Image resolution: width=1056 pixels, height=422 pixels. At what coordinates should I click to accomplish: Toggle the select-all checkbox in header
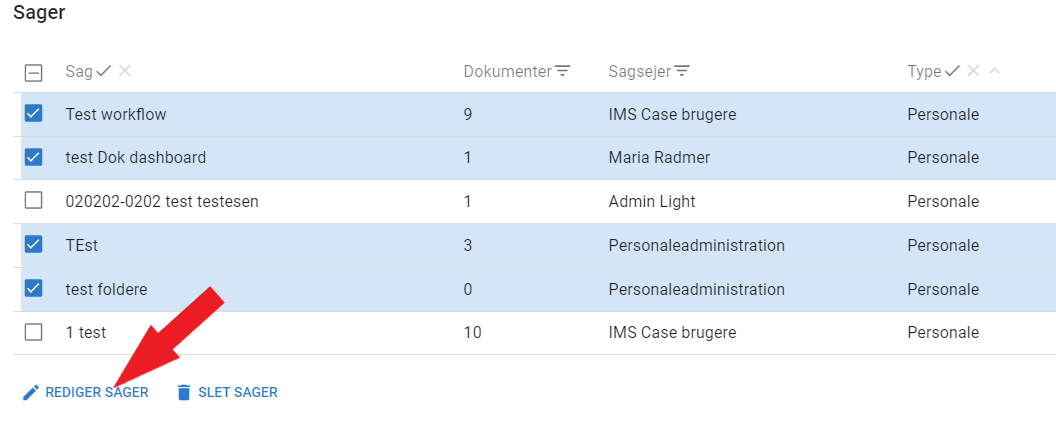tap(33, 72)
